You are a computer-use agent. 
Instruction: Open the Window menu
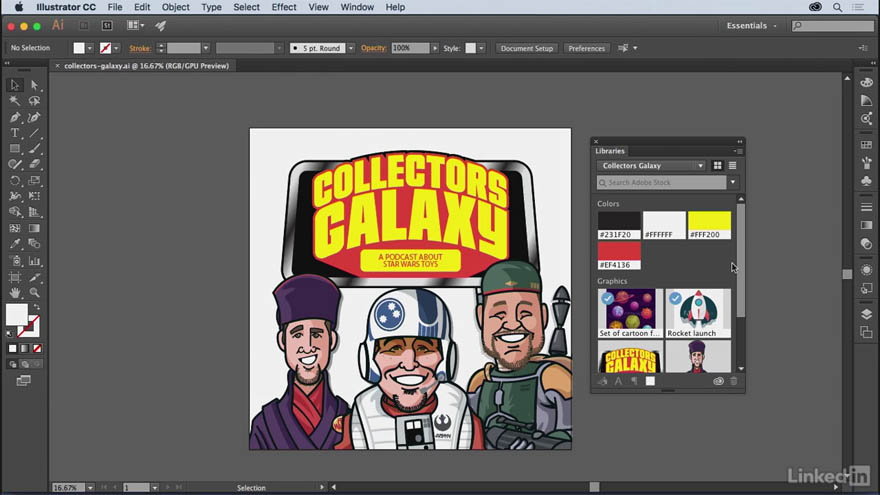coord(357,7)
